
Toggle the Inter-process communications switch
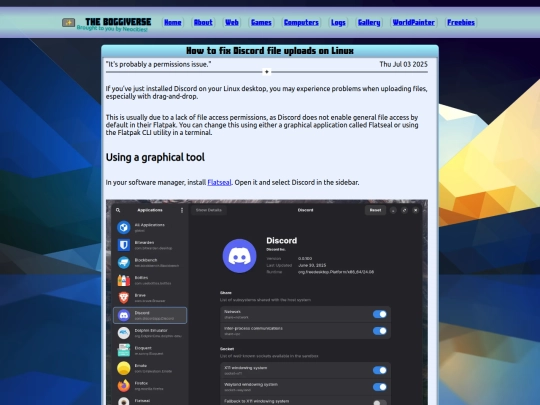[x=380, y=331]
